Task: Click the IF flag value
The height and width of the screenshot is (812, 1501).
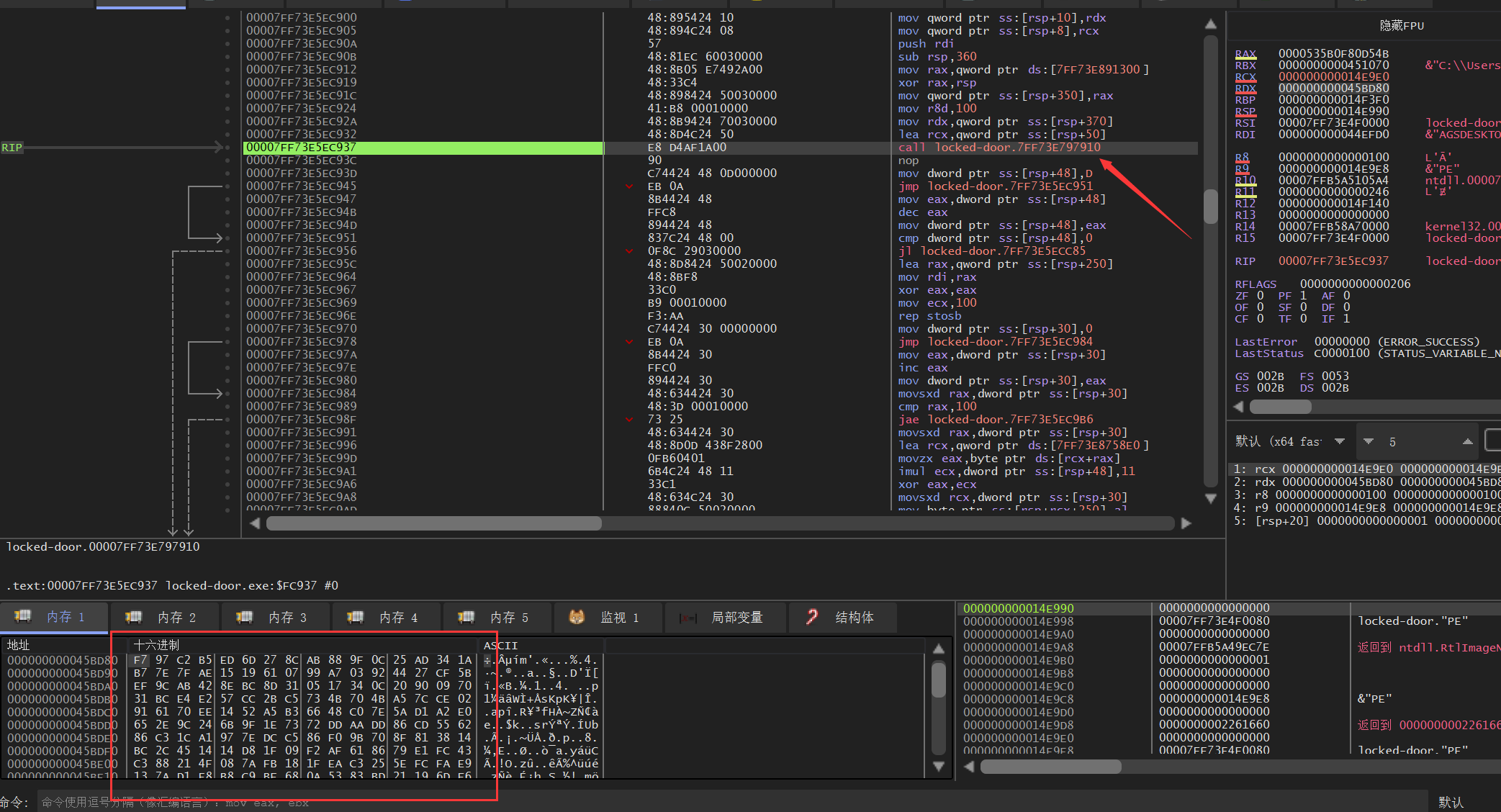Action: pos(1346,319)
